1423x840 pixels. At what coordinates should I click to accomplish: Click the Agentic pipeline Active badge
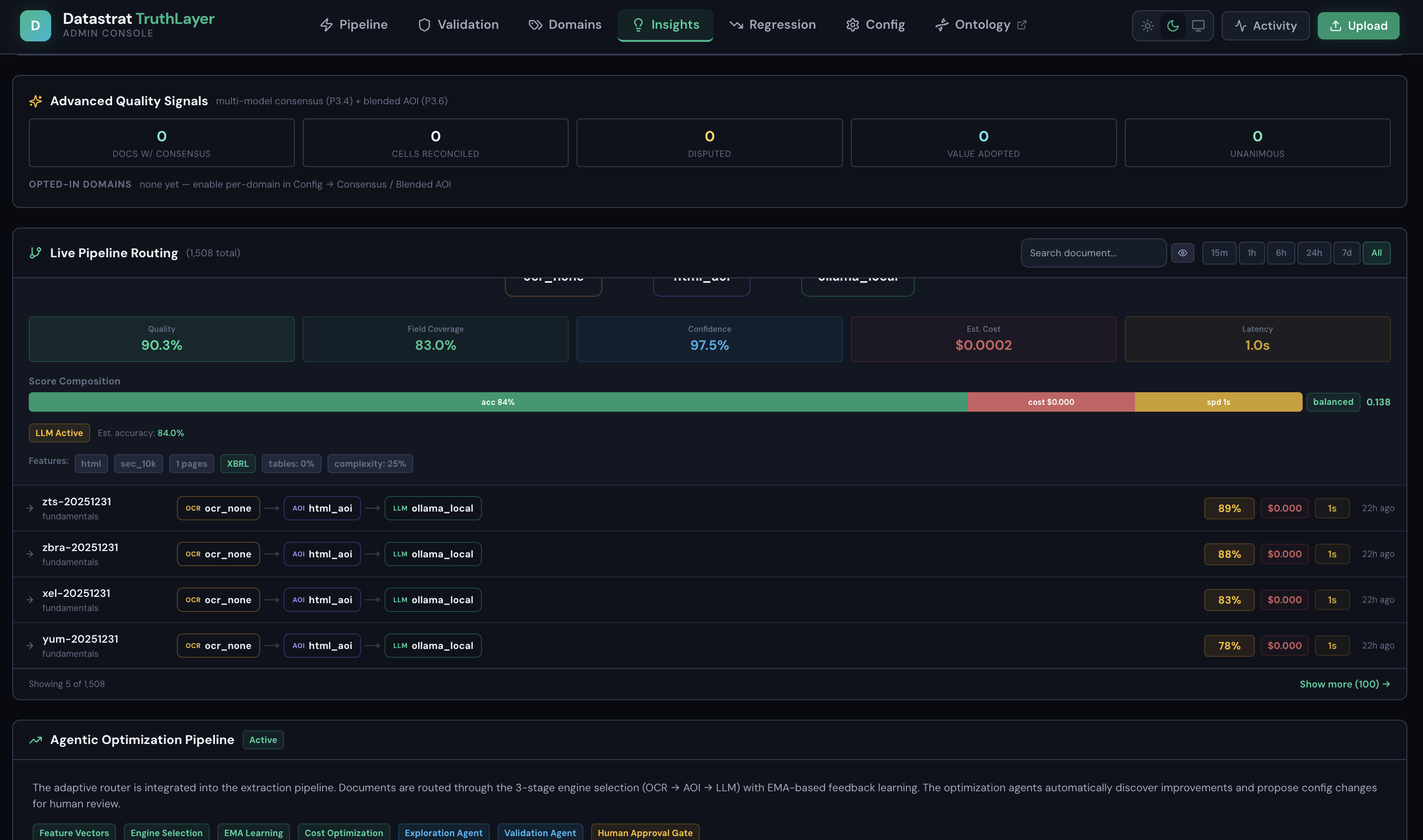(263, 740)
